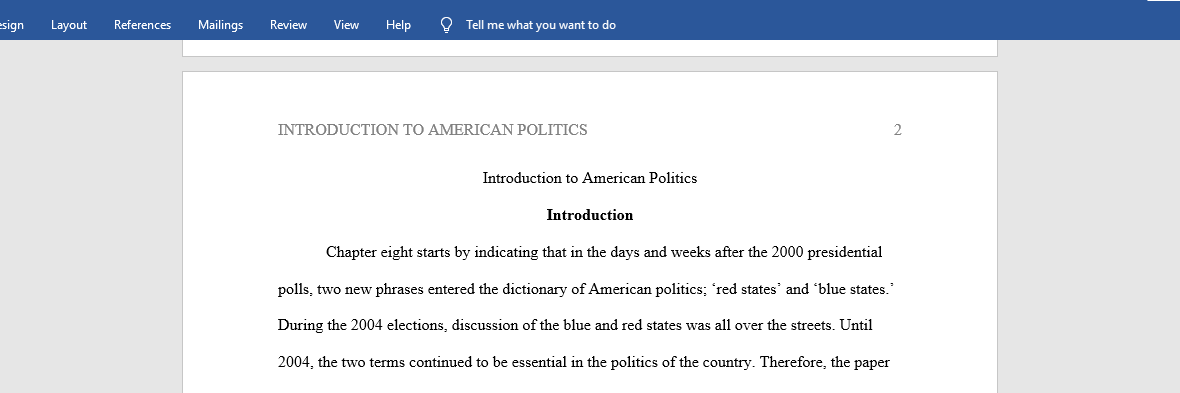This screenshot has height=393, width=1180.
Task: Switch to the References tab
Action: pyautogui.click(x=142, y=25)
